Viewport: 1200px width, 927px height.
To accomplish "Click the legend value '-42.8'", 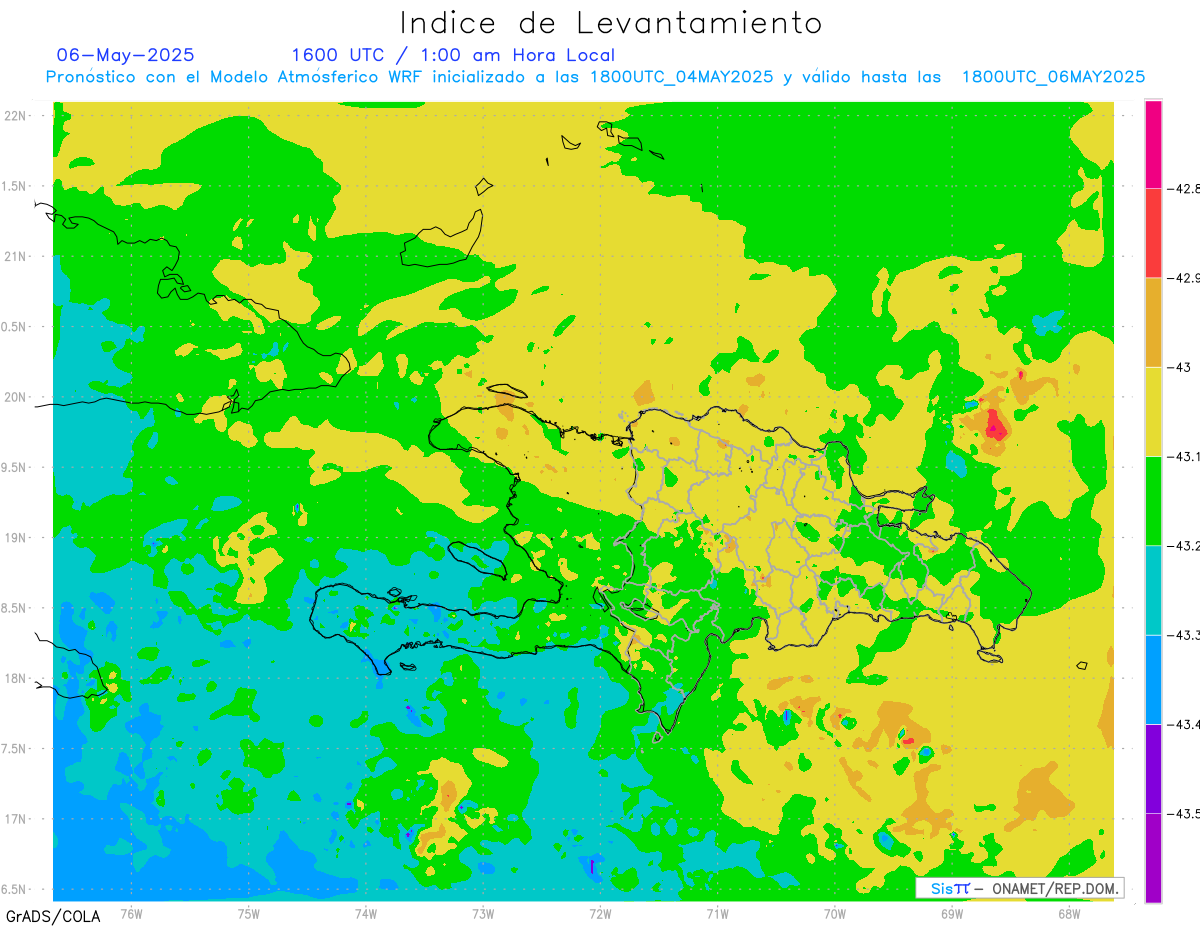I will coord(1183,189).
